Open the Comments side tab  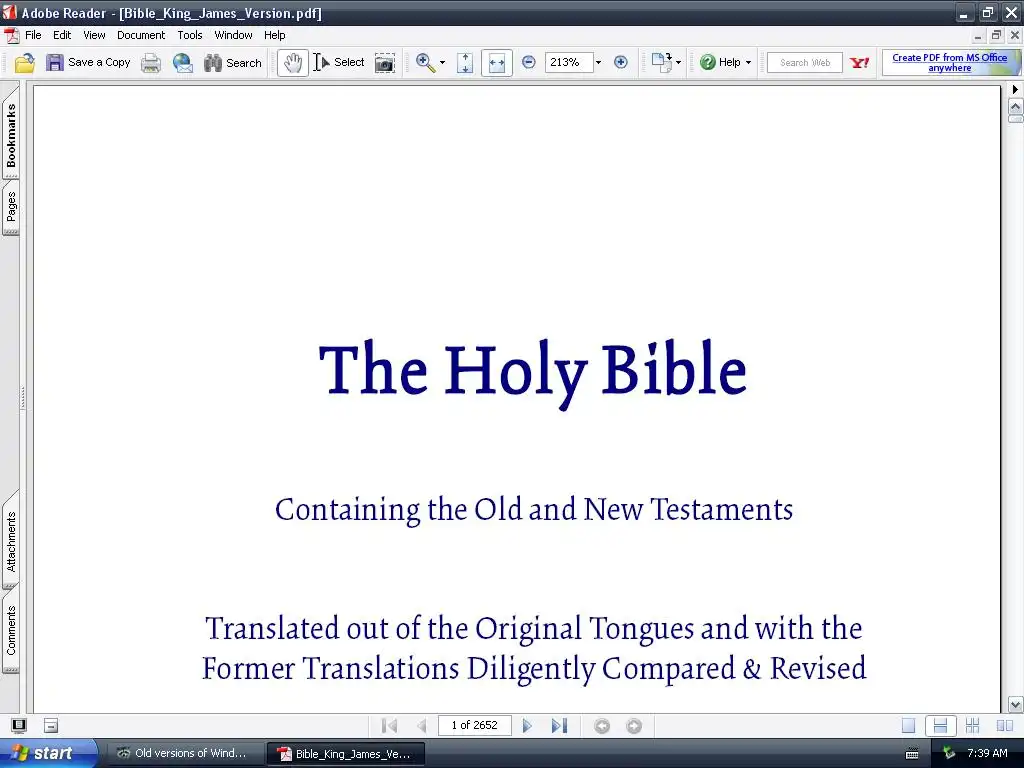click(x=11, y=630)
